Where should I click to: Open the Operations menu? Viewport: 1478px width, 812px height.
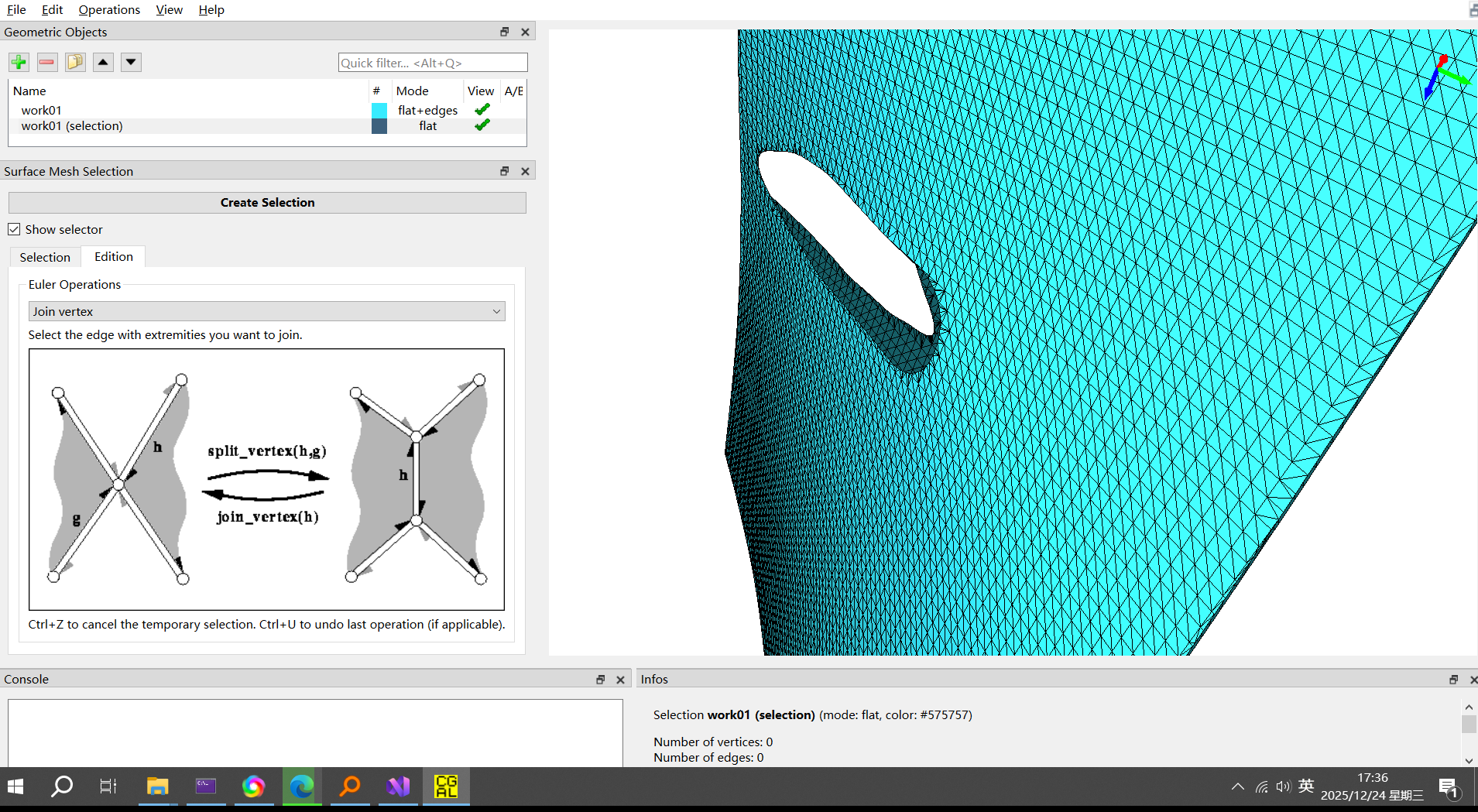point(109,9)
